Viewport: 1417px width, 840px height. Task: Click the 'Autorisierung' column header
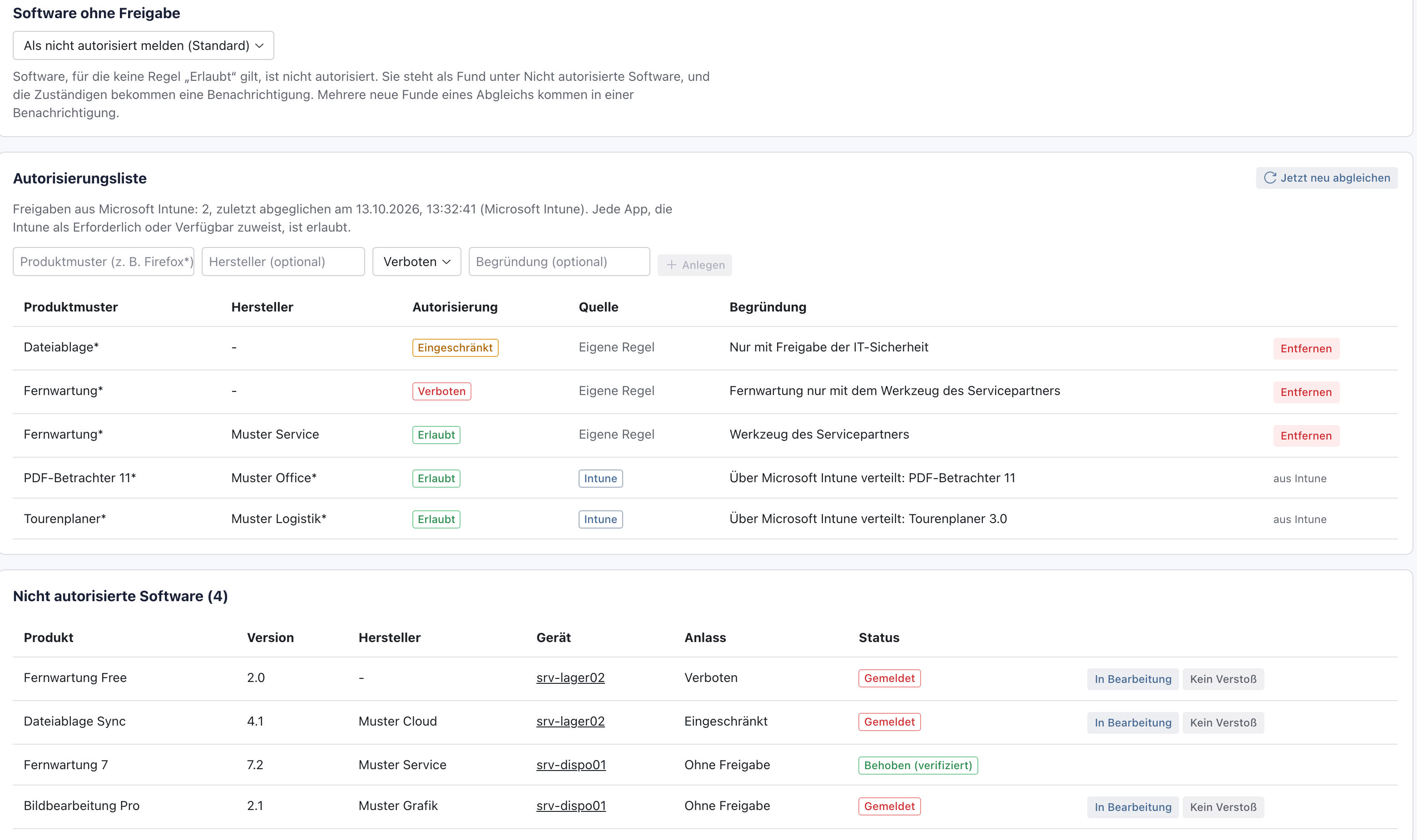point(455,307)
